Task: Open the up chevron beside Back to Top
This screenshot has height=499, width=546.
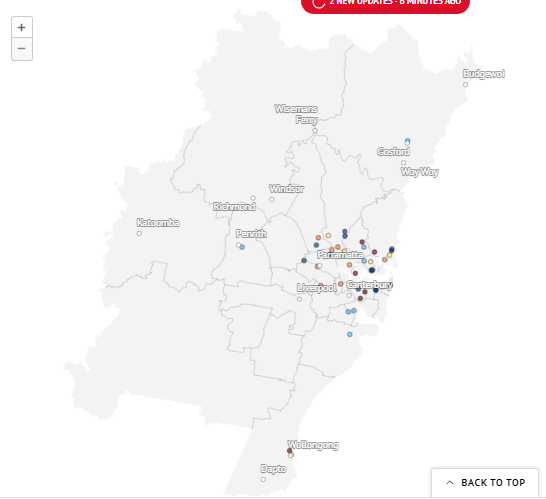Action: 450,483
